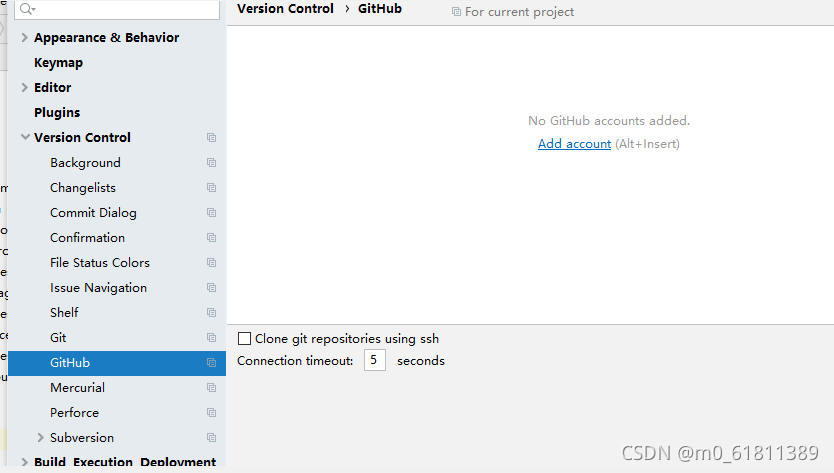This screenshot has height=473, width=834.
Task: Click the project-level icon beside Commit Dialog
Action: [211, 213]
